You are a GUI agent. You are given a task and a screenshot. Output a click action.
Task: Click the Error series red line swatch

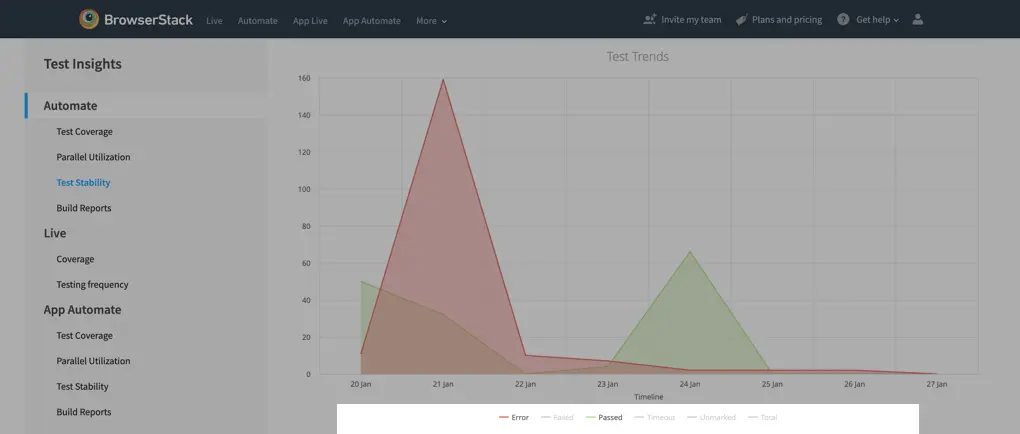[503, 417]
